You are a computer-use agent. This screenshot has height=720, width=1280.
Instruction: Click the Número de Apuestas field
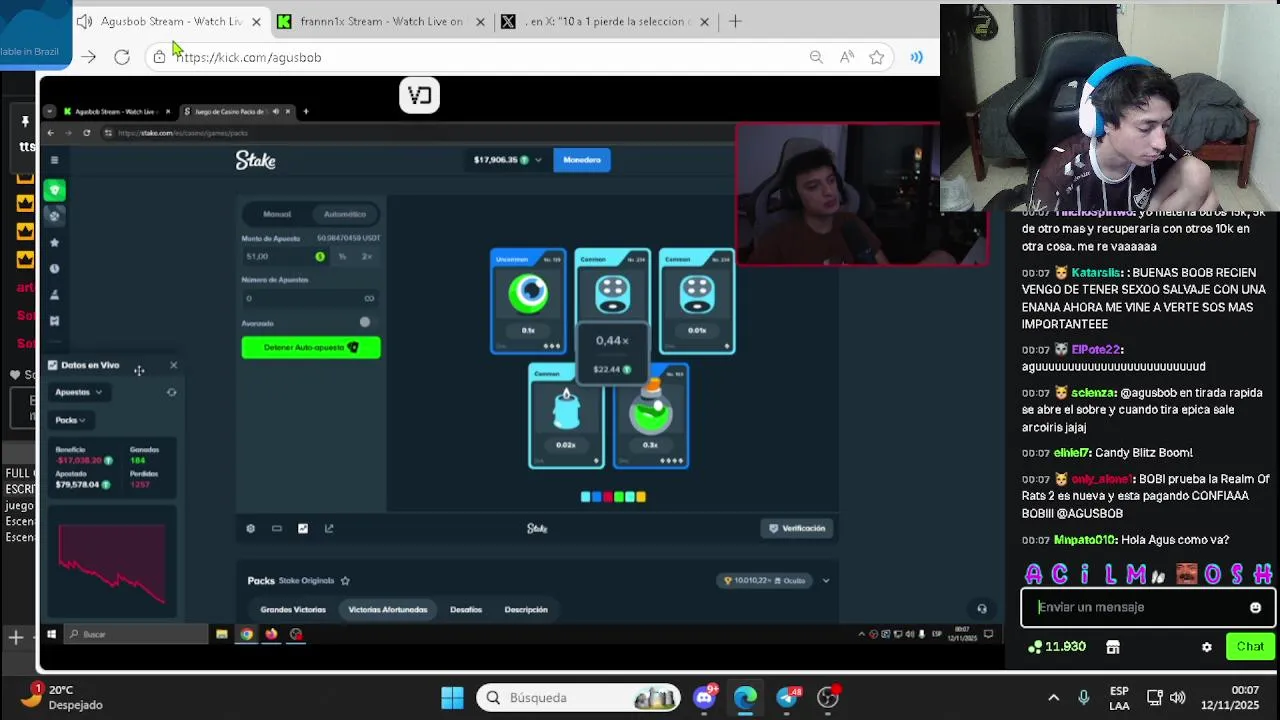click(x=310, y=298)
